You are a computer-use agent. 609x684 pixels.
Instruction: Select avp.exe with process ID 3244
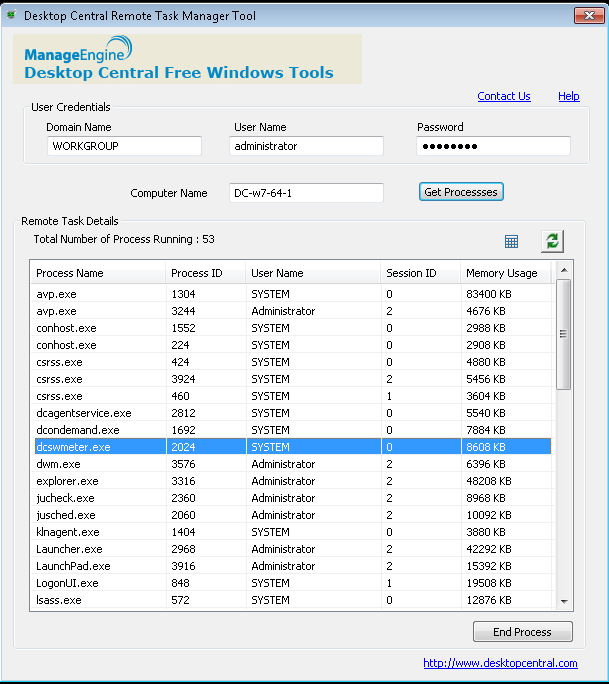coord(291,311)
